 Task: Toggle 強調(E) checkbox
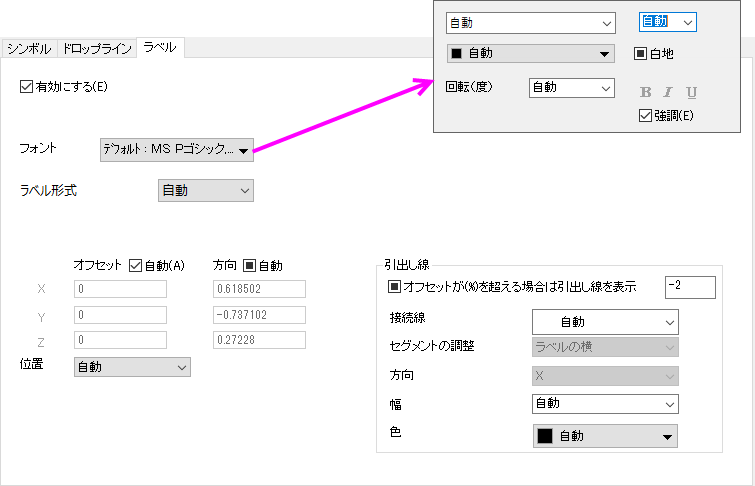pyautogui.click(x=645, y=116)
